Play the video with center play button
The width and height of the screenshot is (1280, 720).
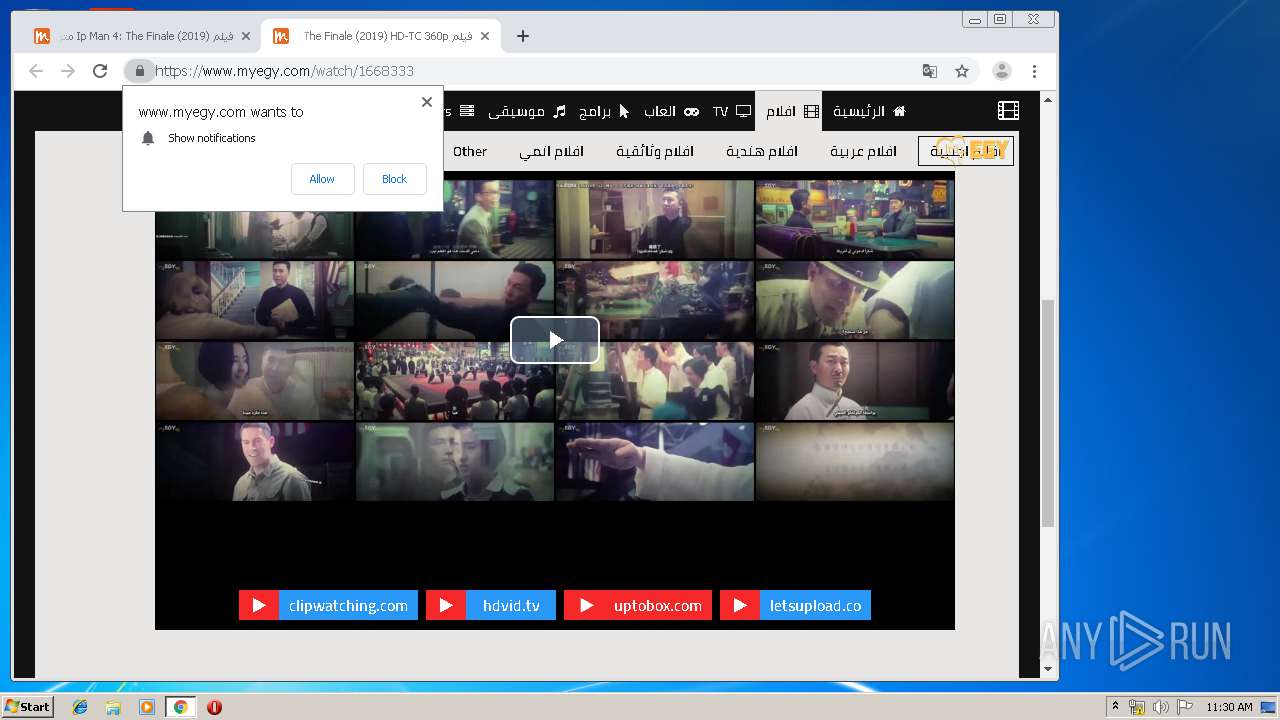tap(555, 340)
